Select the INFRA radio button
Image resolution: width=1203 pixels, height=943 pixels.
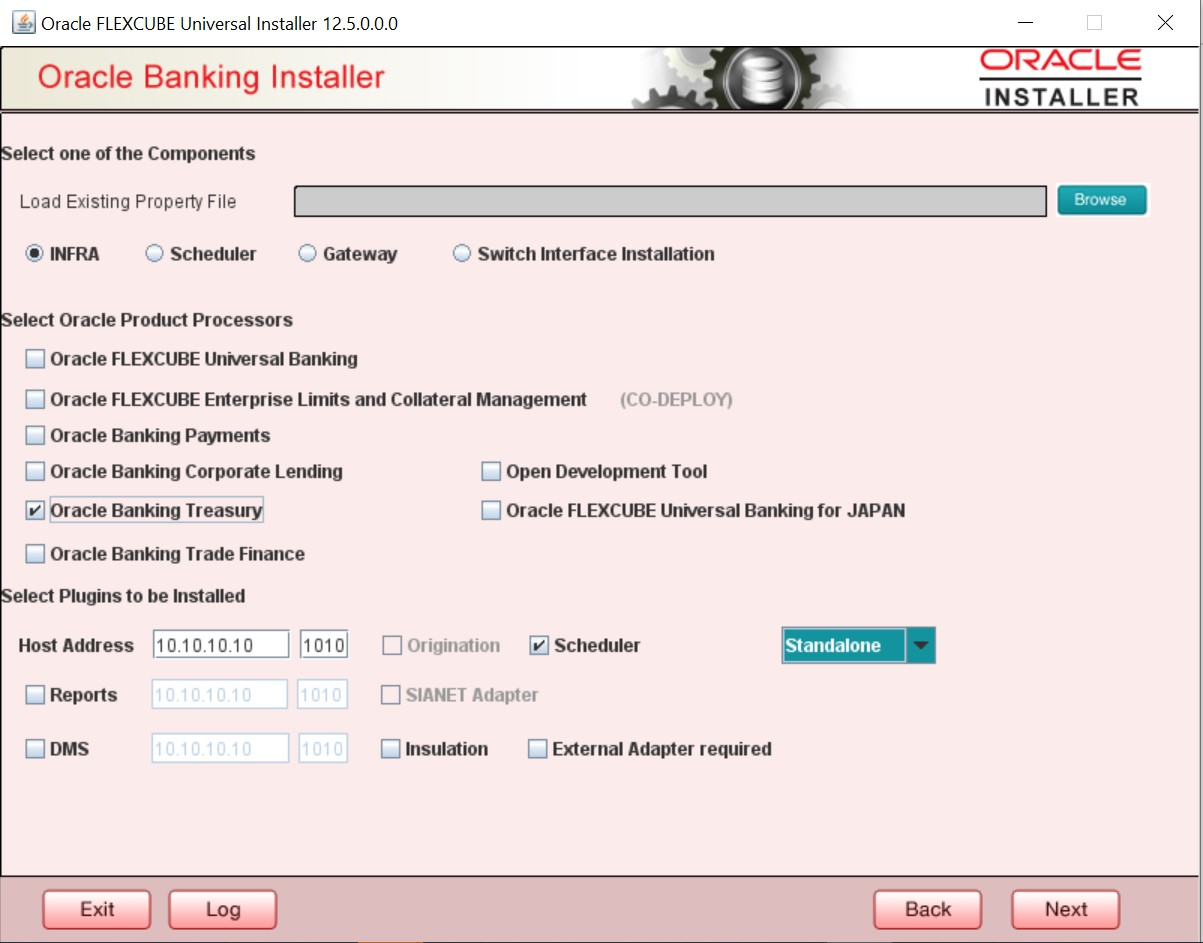coord(34,254)
